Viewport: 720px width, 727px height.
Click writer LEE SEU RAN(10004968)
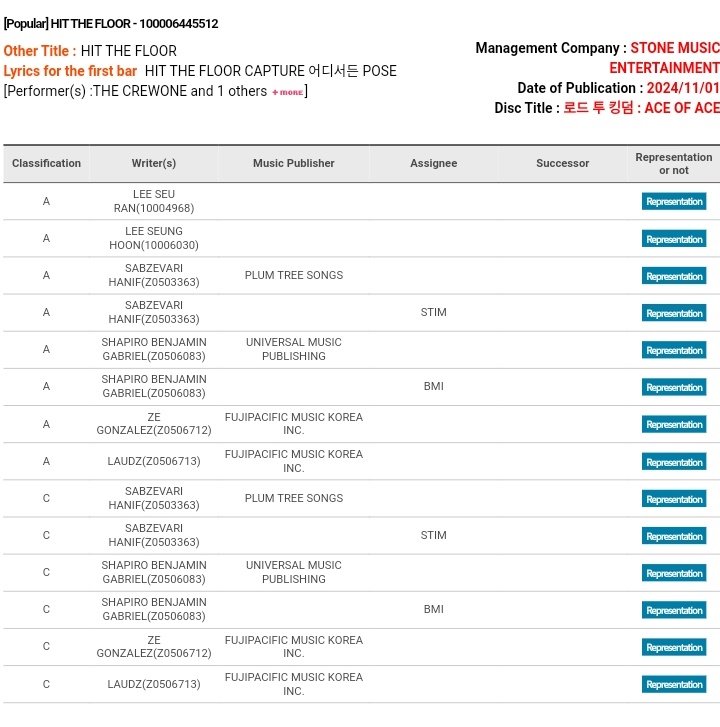[x=154, y=201]
